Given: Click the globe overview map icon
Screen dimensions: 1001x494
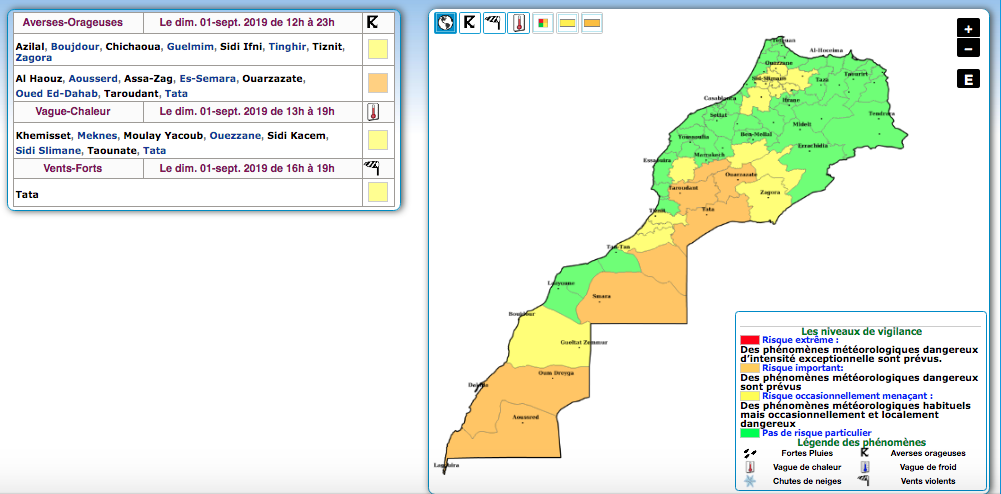Looking at the screenshot, I should pos(445,23).
